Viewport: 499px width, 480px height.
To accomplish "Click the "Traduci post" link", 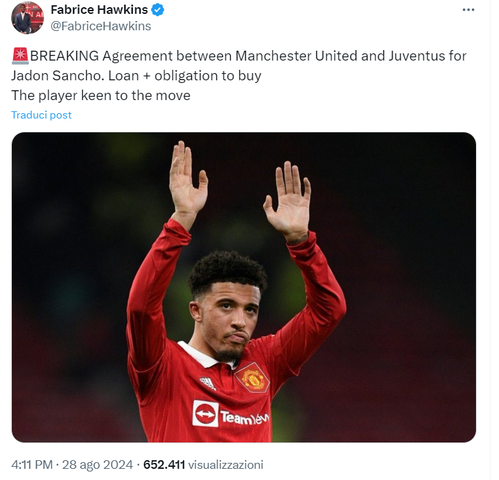I will pyautogui.click(x=41, y=115).
